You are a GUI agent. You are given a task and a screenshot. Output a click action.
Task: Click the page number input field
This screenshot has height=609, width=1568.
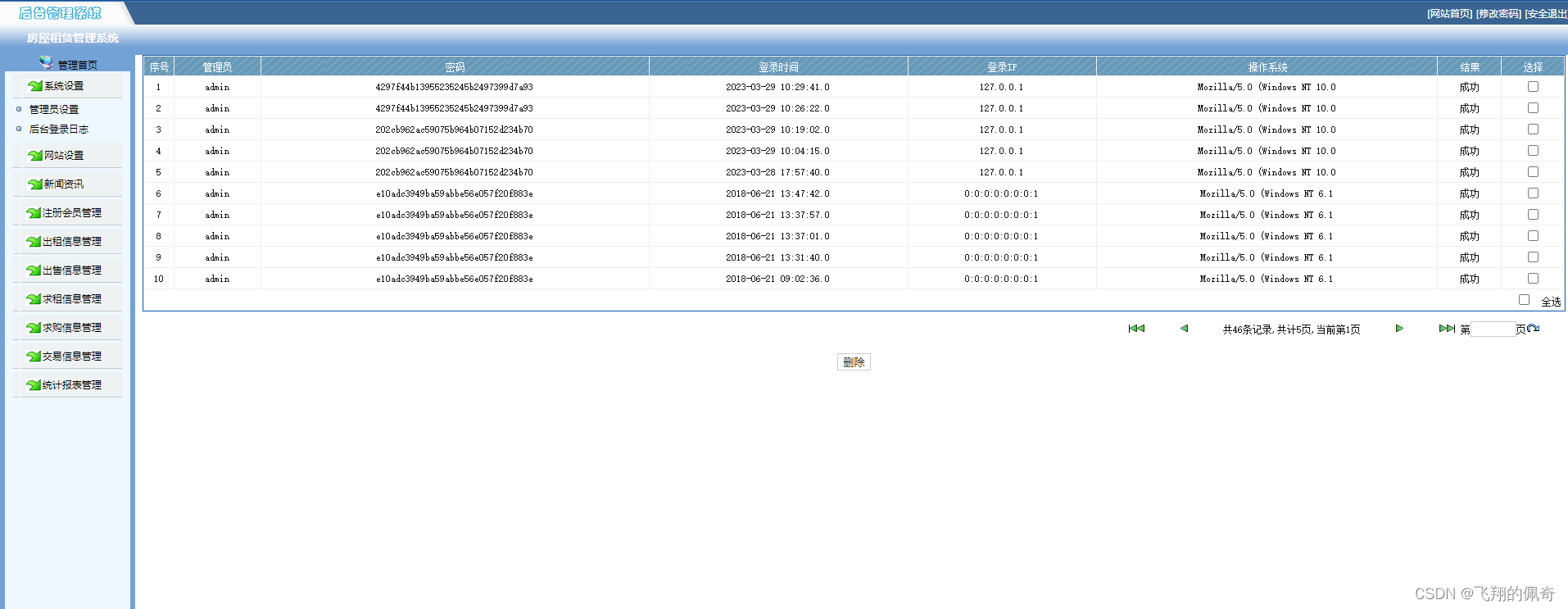(1493, 329)
